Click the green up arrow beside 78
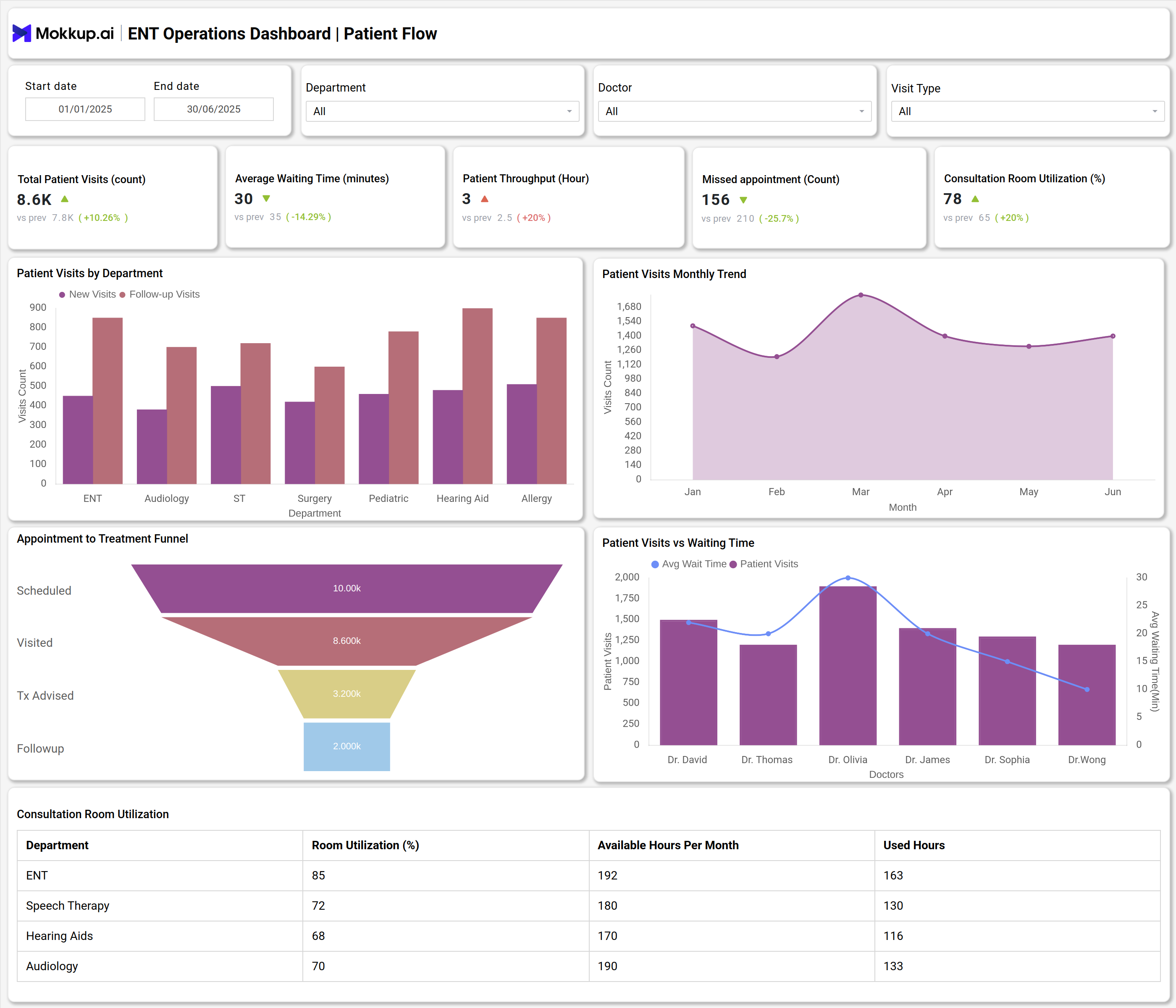 (x=975, y=199)
